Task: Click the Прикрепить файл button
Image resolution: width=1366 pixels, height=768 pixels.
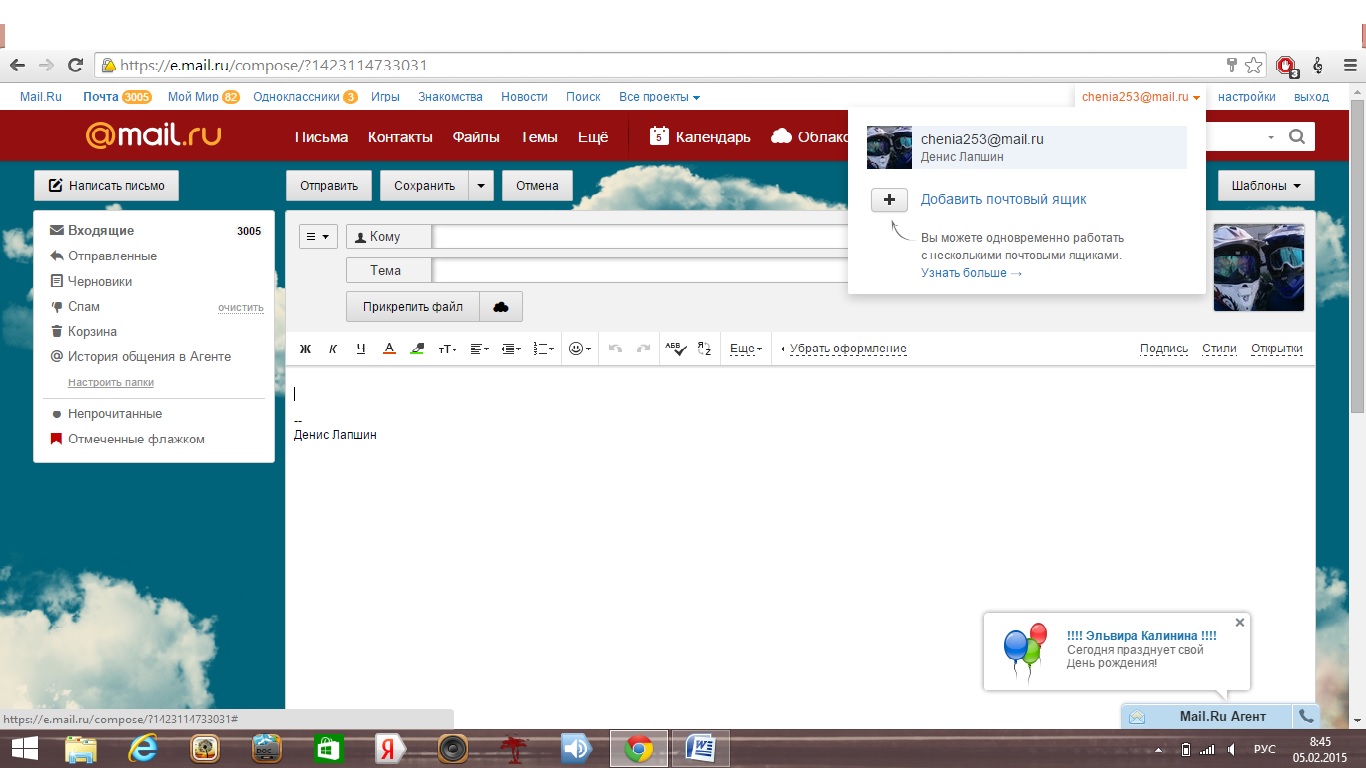Action: pos(413,307)
